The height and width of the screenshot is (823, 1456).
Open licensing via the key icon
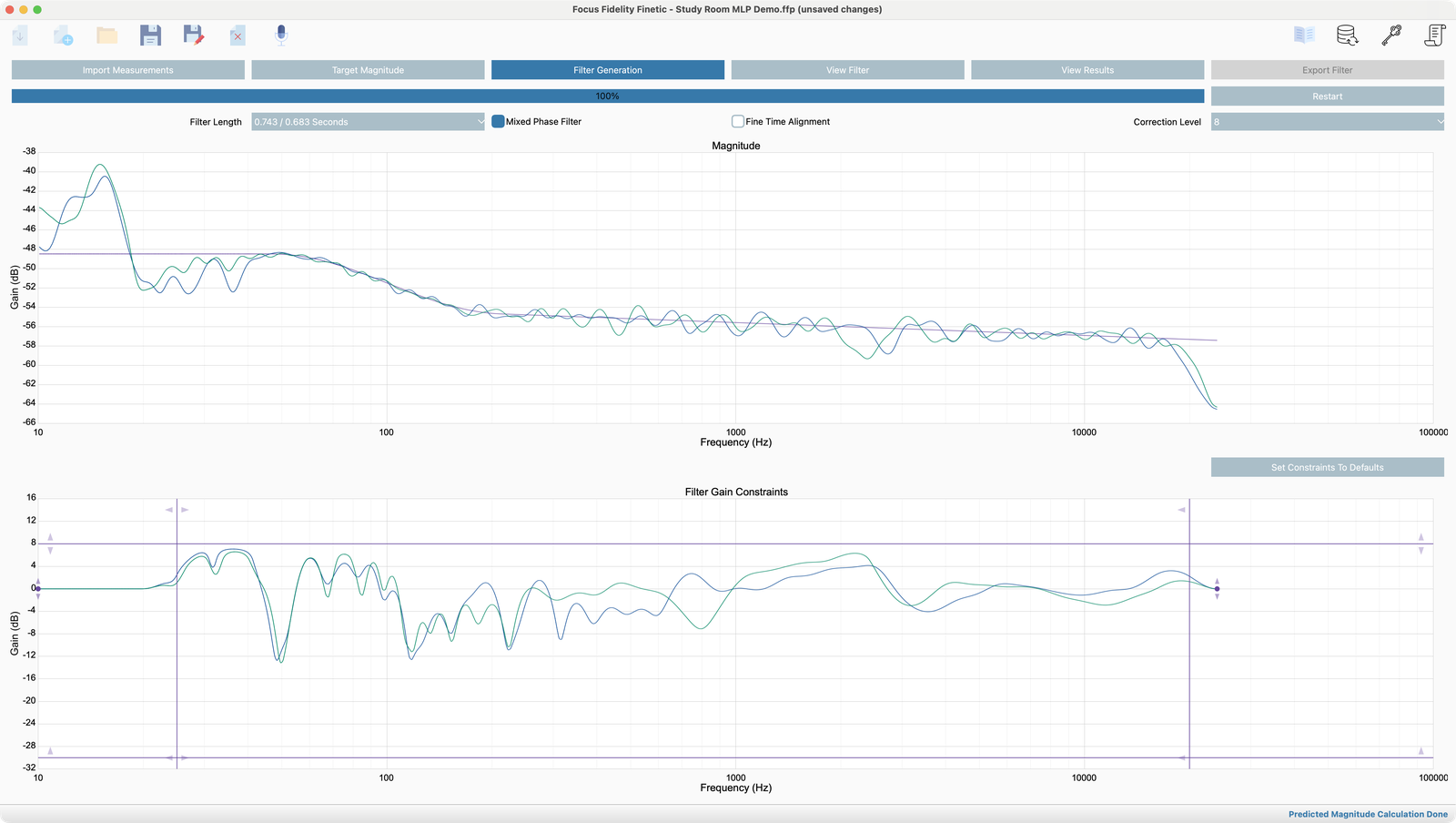click(1391, 36)
